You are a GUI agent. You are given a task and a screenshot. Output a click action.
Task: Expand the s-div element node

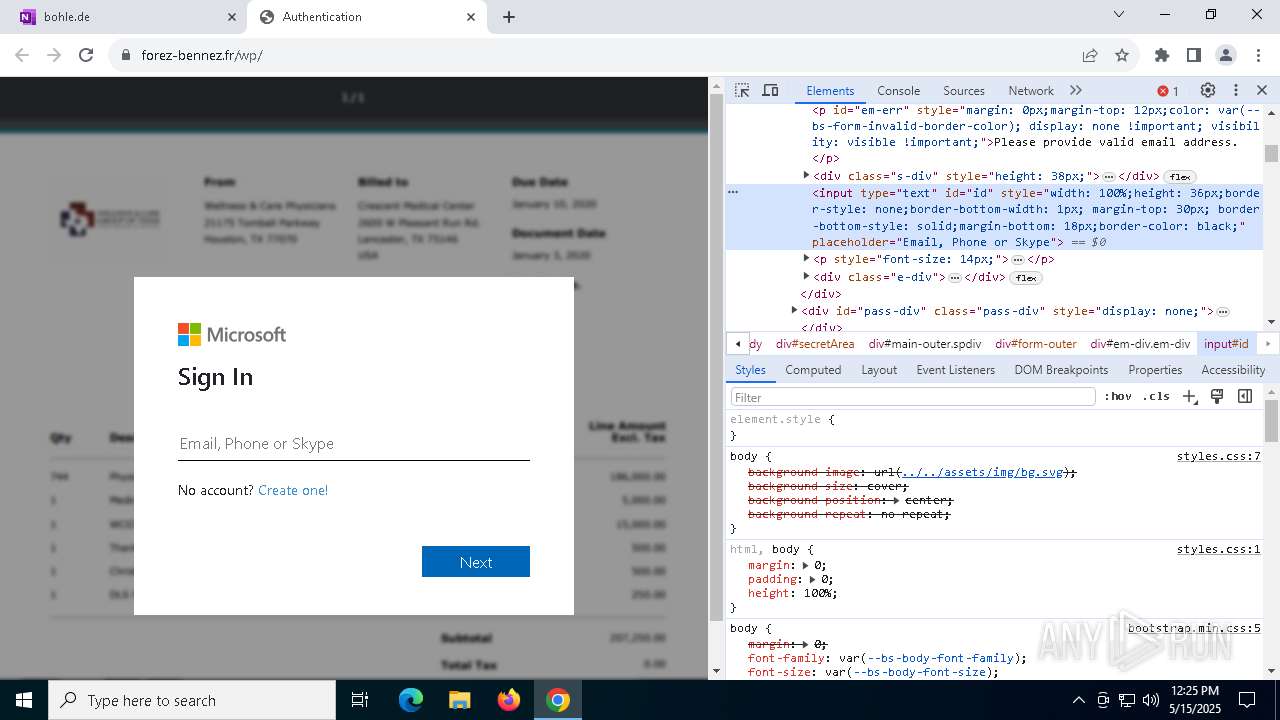tap(807, 175)
